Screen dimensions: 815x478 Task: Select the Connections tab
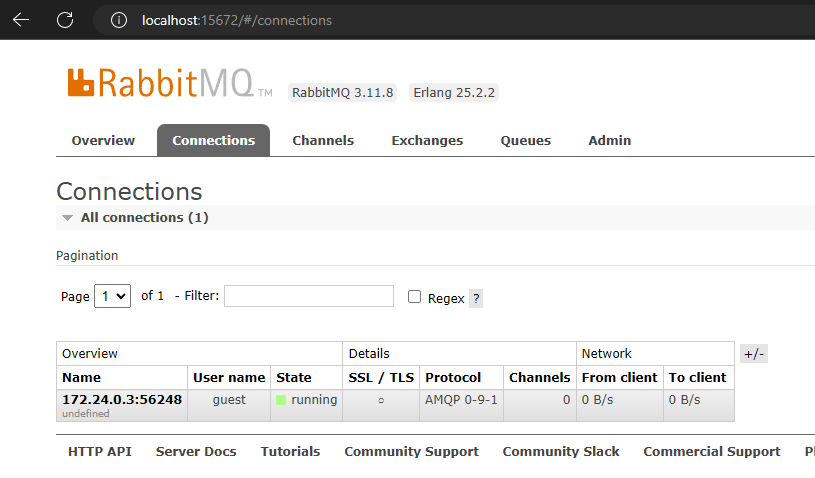(213, 140)
